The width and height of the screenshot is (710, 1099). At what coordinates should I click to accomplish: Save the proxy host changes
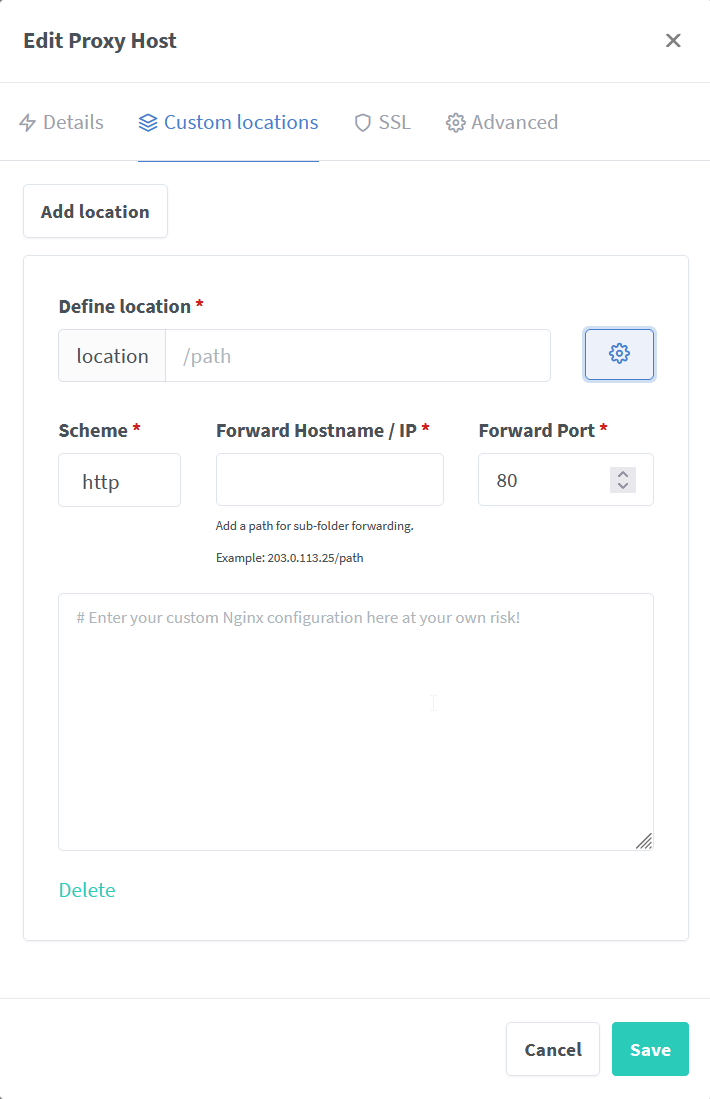pyautogui.click(x=650, y=1049)
